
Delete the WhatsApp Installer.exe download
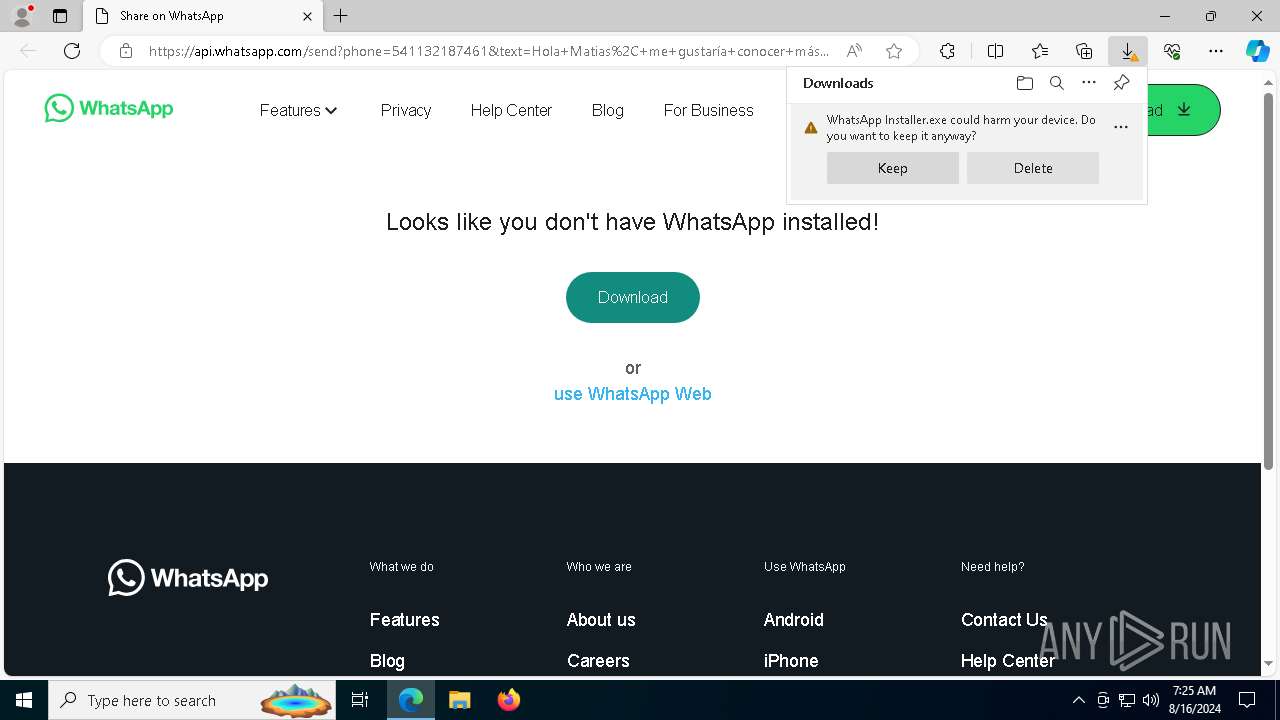pos(1033,168)
